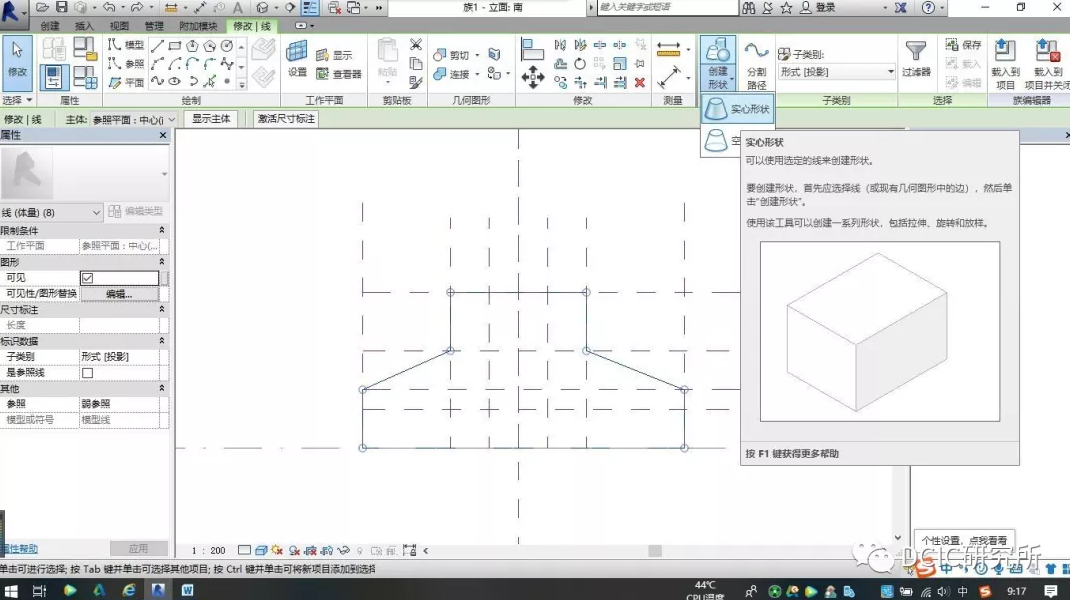Open the 主体 参照平面 dropdown
Screen dimensions: 1070x600
pos(134,119)
